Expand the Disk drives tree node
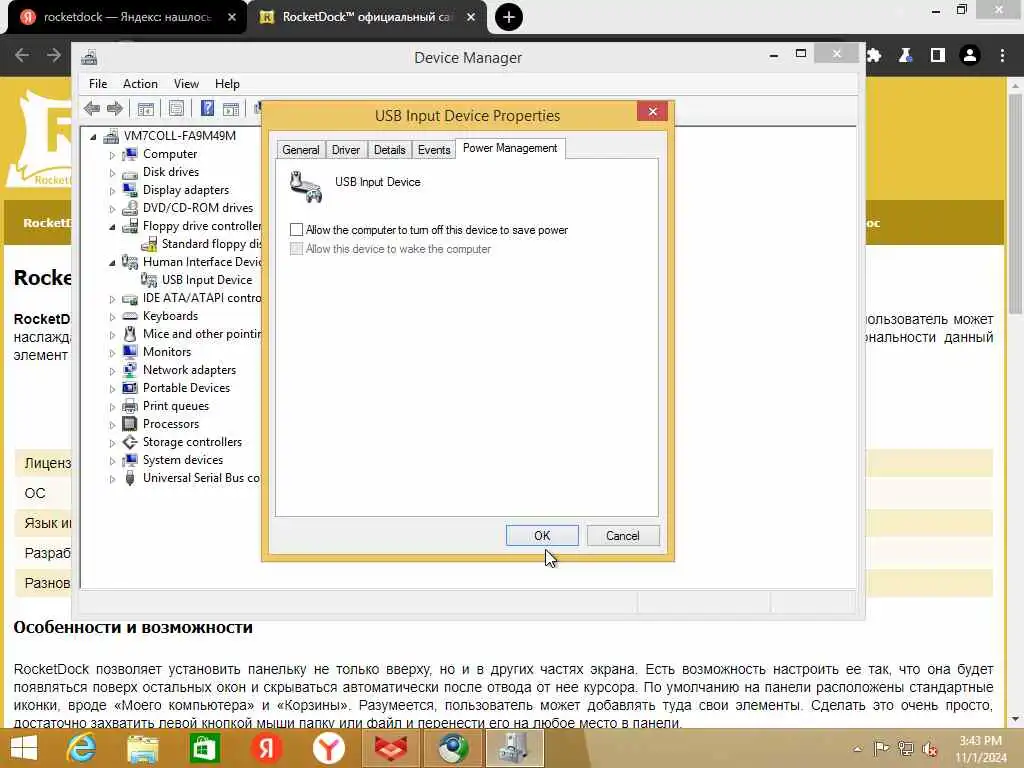1024x768 pixels. pyautogui.click(x=112, y=173)
